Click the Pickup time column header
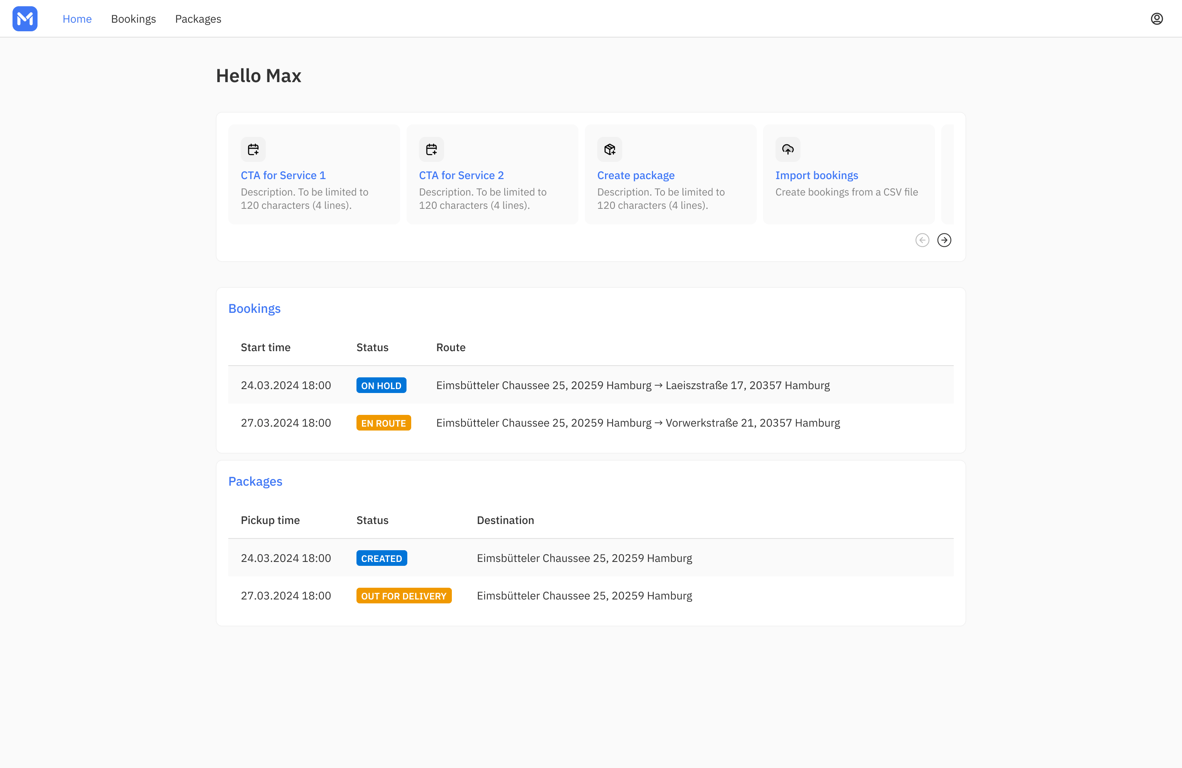1182x768 pixels. [270, 520]
